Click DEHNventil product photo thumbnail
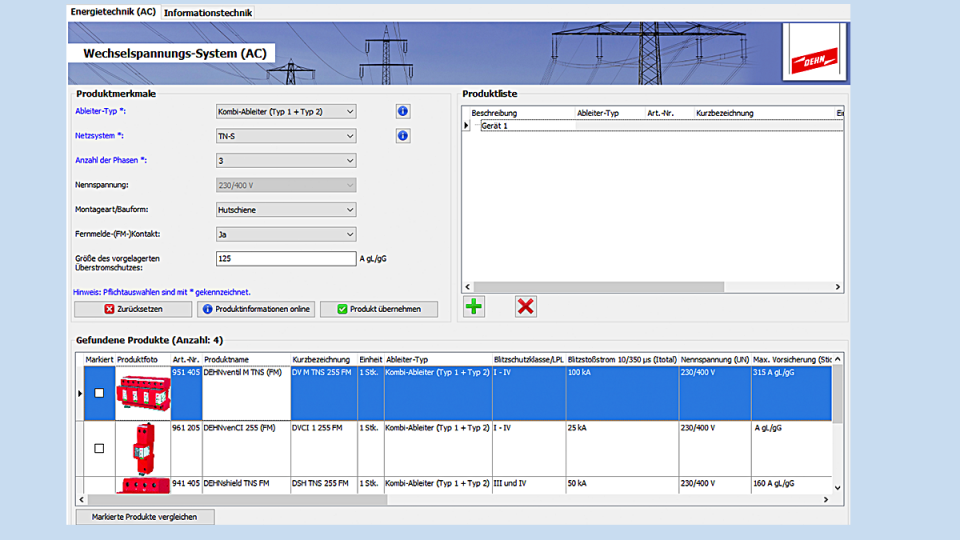The width and height of the screenshot is (960, 540). [143, 393]
